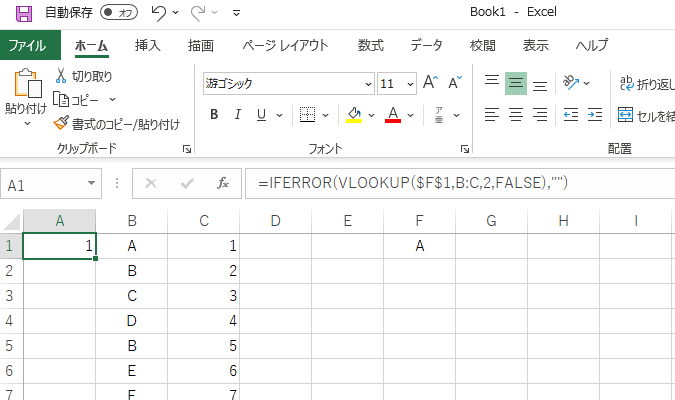Open the Customize Quick Access Toolbar dropdown
The height and width of the screenshot is (400, 675).
coord(236,13)
